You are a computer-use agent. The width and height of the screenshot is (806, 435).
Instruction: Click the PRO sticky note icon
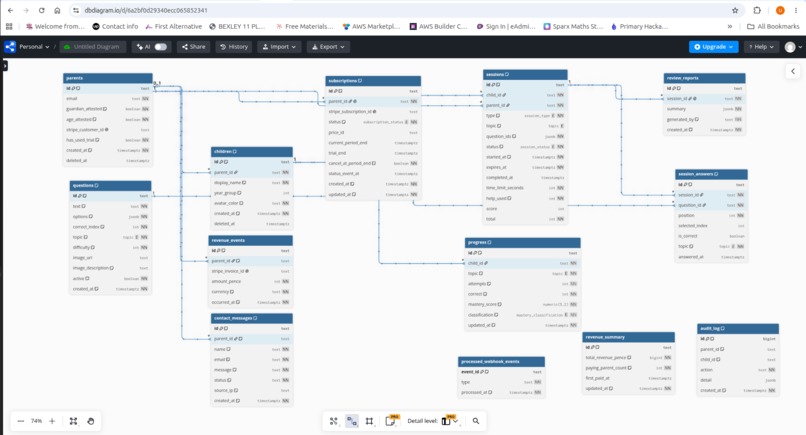[391, 421]
